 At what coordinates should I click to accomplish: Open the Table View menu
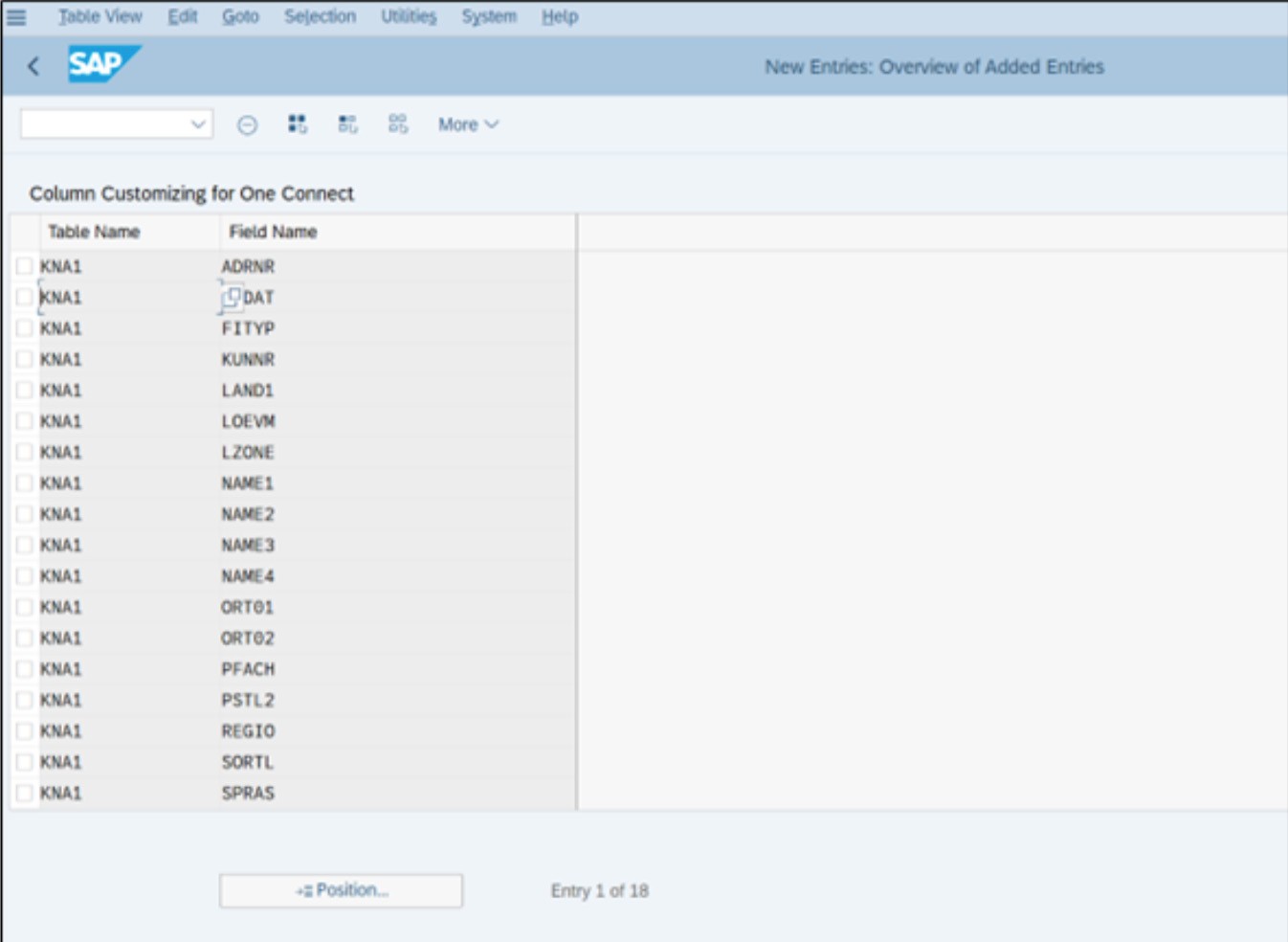pyautogui.click(x=100, y=16)
